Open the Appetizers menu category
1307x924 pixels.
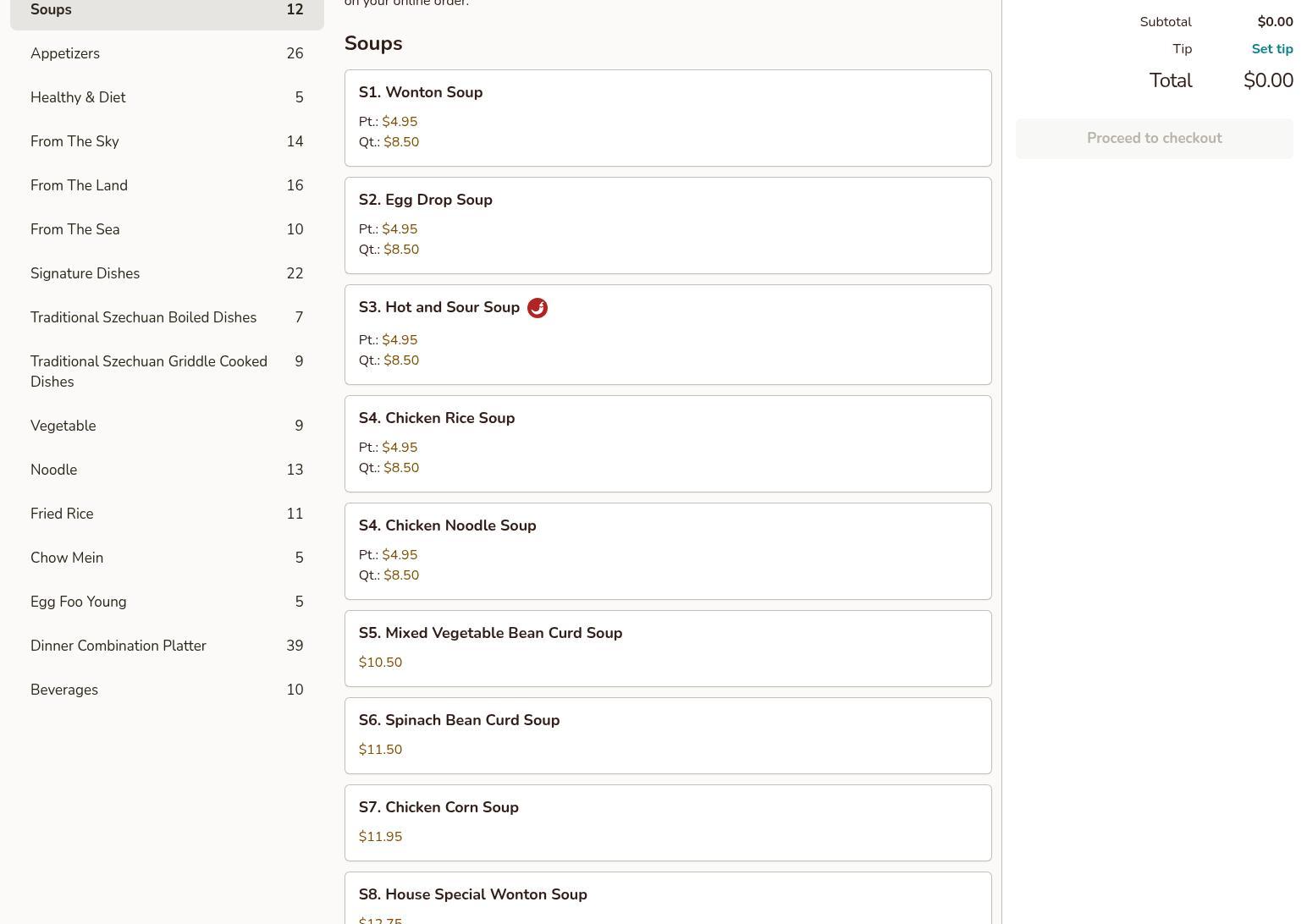point(166,53)
